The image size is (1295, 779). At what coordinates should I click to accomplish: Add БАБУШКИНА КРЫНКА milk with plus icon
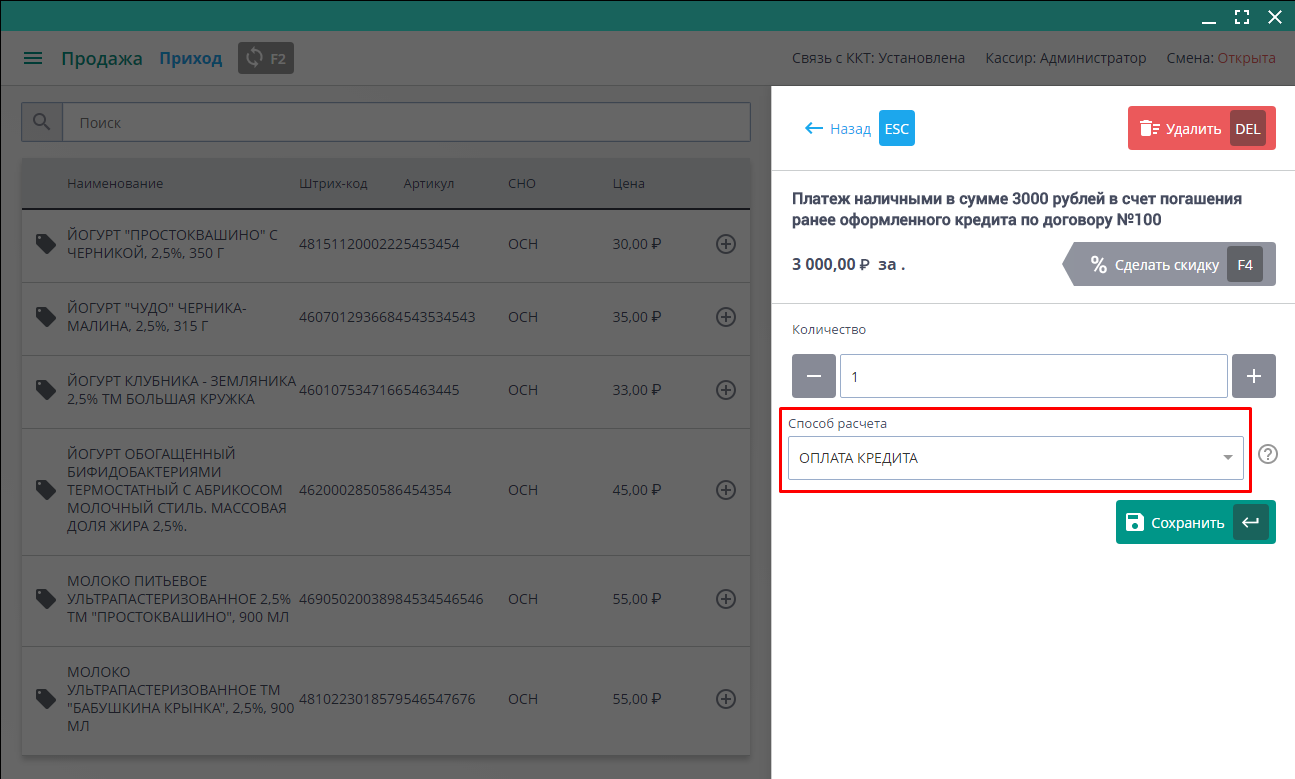726,699
